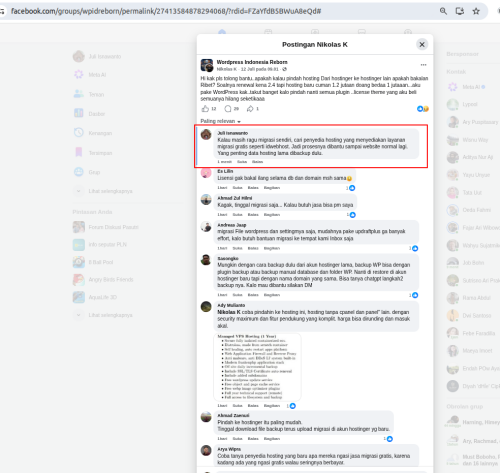Bookmark the page using the star icon

(476, 11)
